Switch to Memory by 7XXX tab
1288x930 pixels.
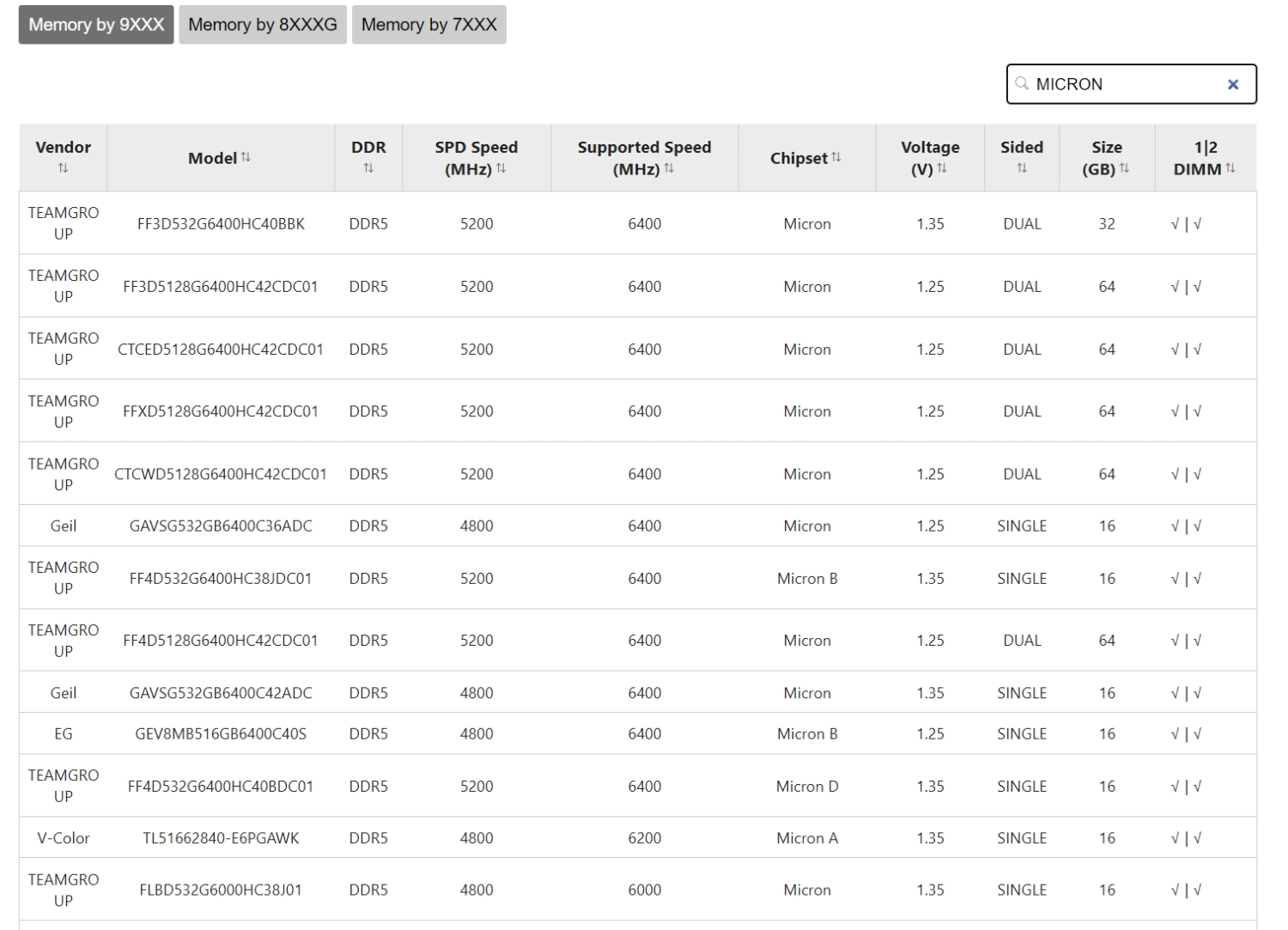click(x=428, y=24)
